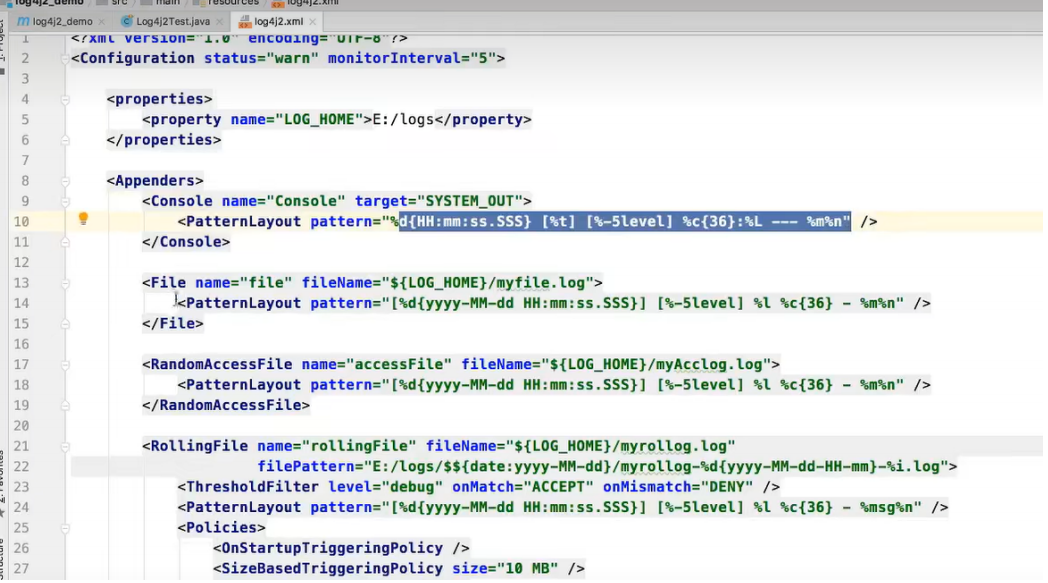The image size is (1048, 583).
Task: Collapse the RollingFile fold on line 21
Action: (x=65, y=447)
